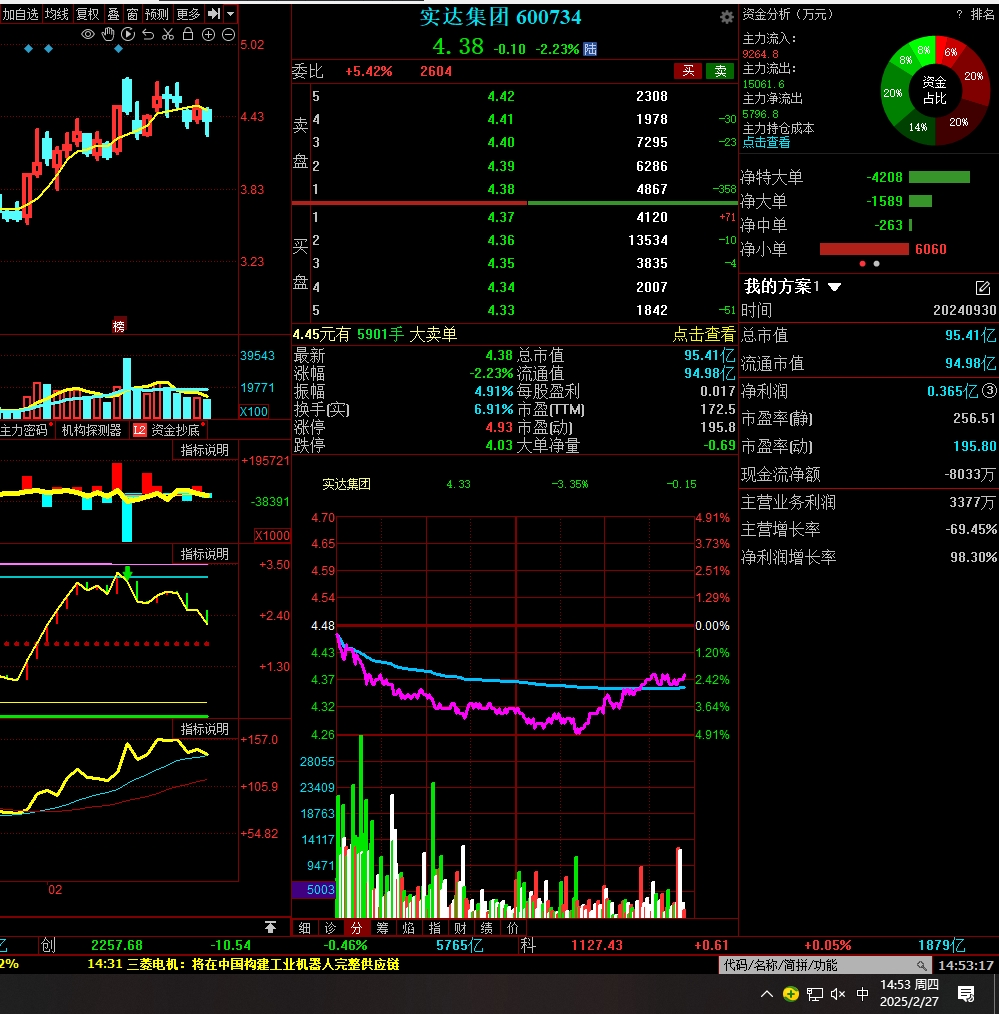Start chart replay with the play icon
The width and height of the screenshot is (999, 1014).
pos(128,34)
